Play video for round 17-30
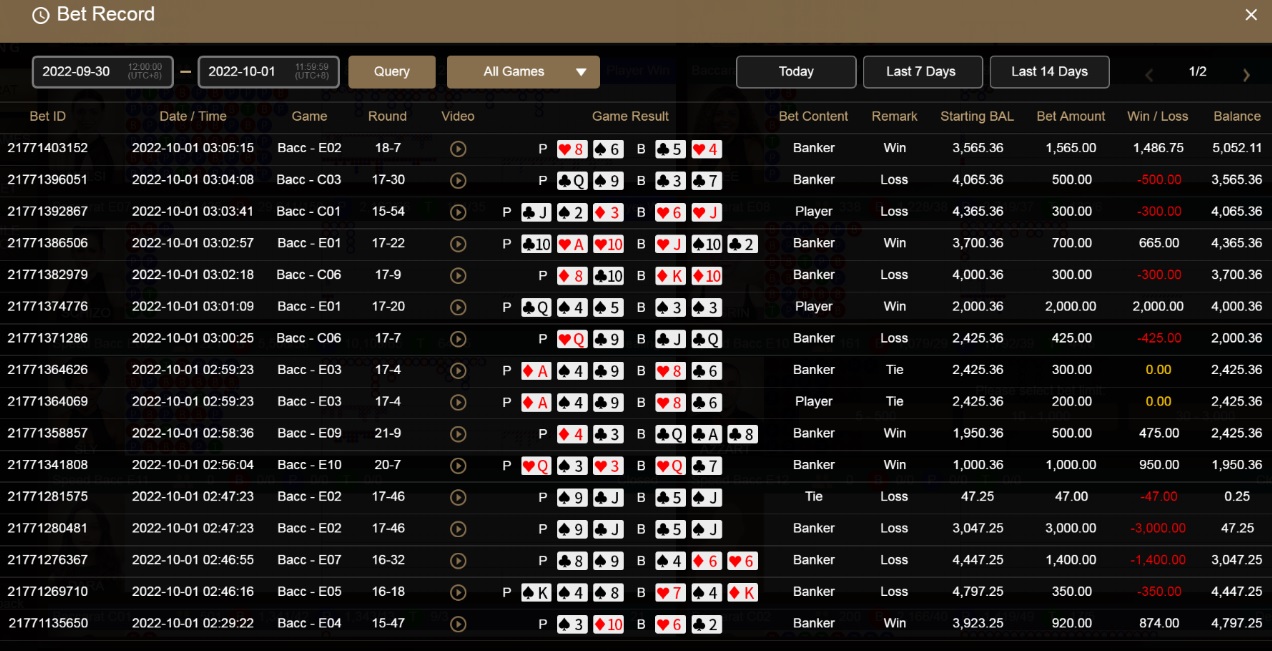1272x651 pixels. [x=458, y=181]
